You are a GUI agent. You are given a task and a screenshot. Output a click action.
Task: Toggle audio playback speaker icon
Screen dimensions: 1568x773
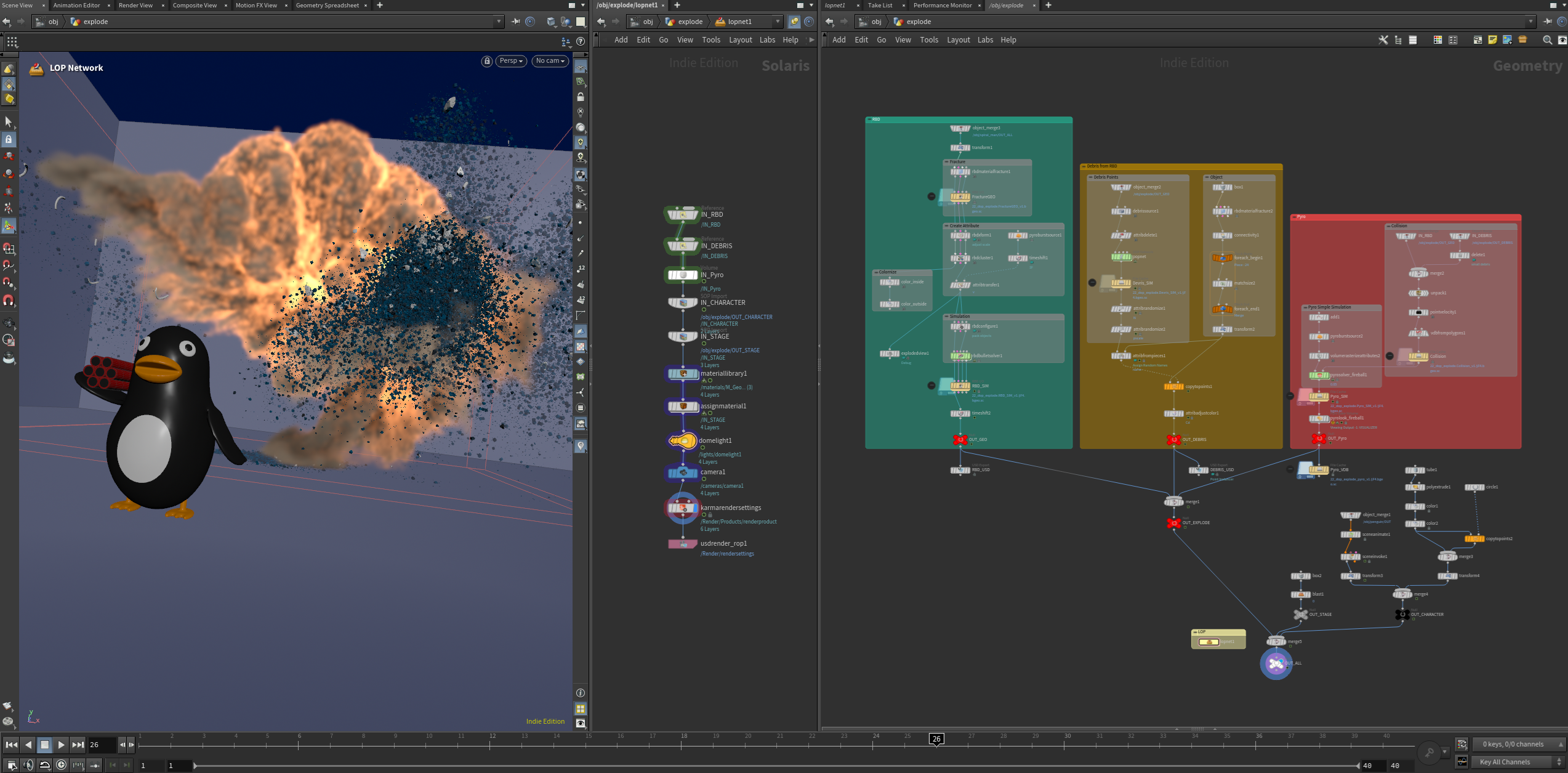pos(28,765)
